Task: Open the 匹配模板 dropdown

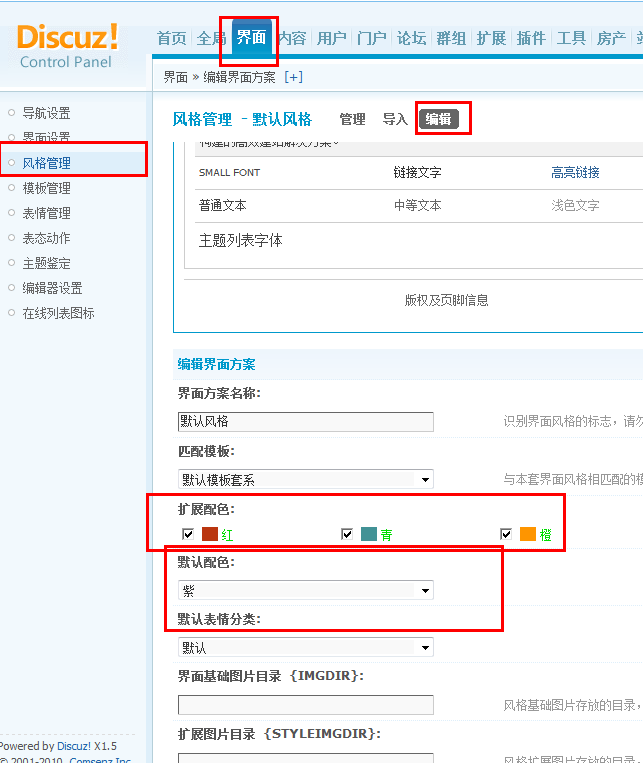Action: click(306, 480)
